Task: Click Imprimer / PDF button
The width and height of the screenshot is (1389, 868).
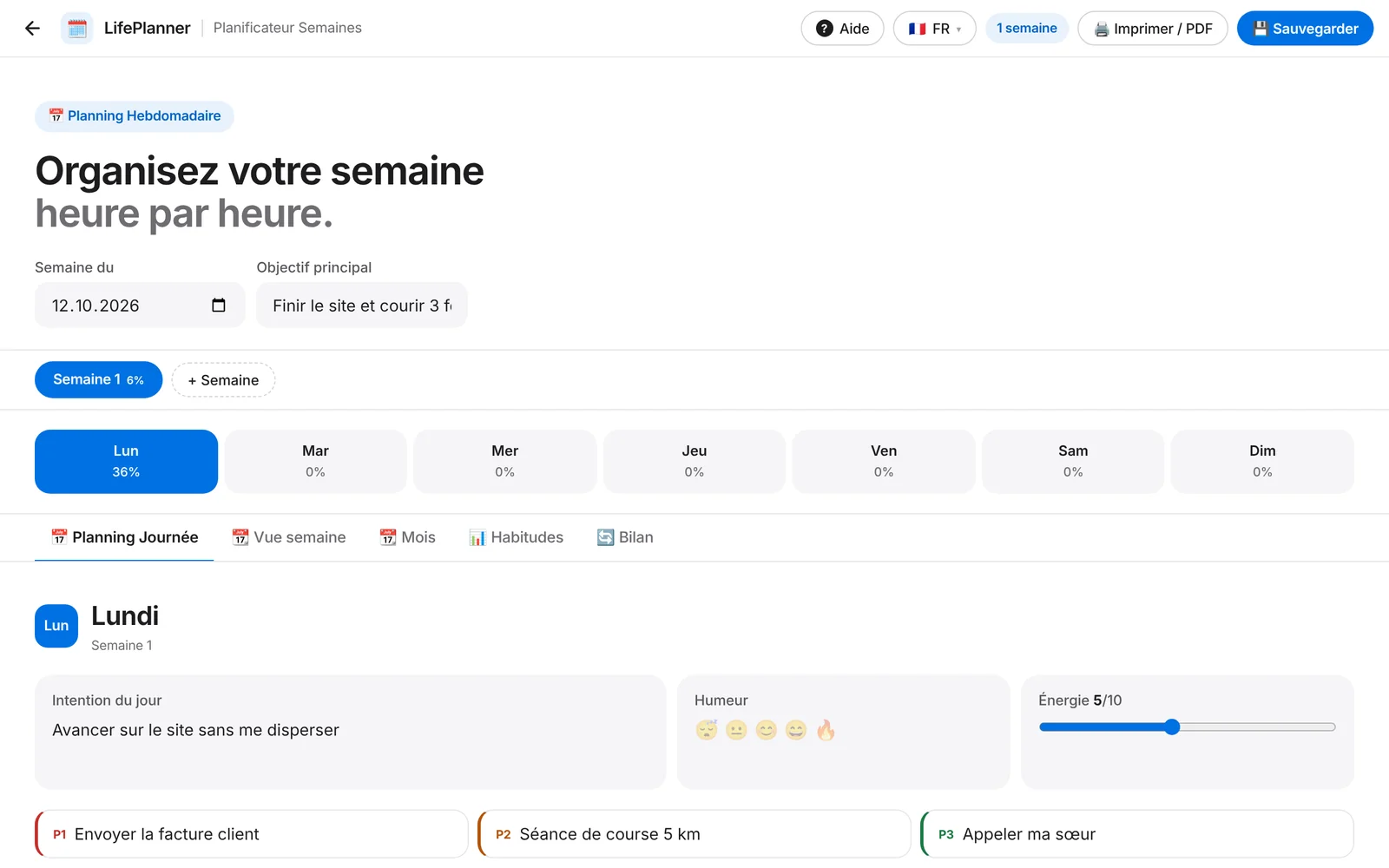Action: pos(1153,29)
